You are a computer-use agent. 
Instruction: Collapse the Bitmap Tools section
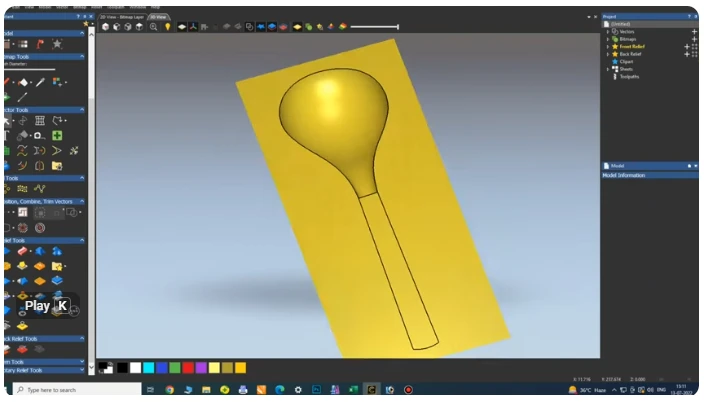coord(82,57)
